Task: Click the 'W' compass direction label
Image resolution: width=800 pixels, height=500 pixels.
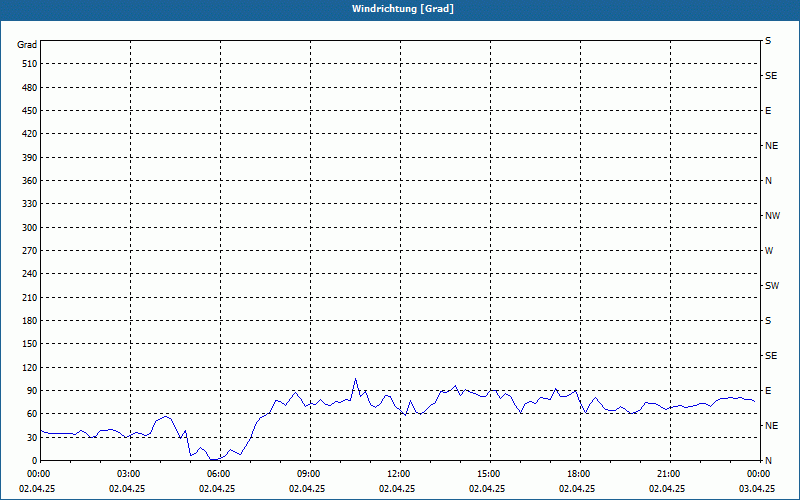Action: pos(769,251)
